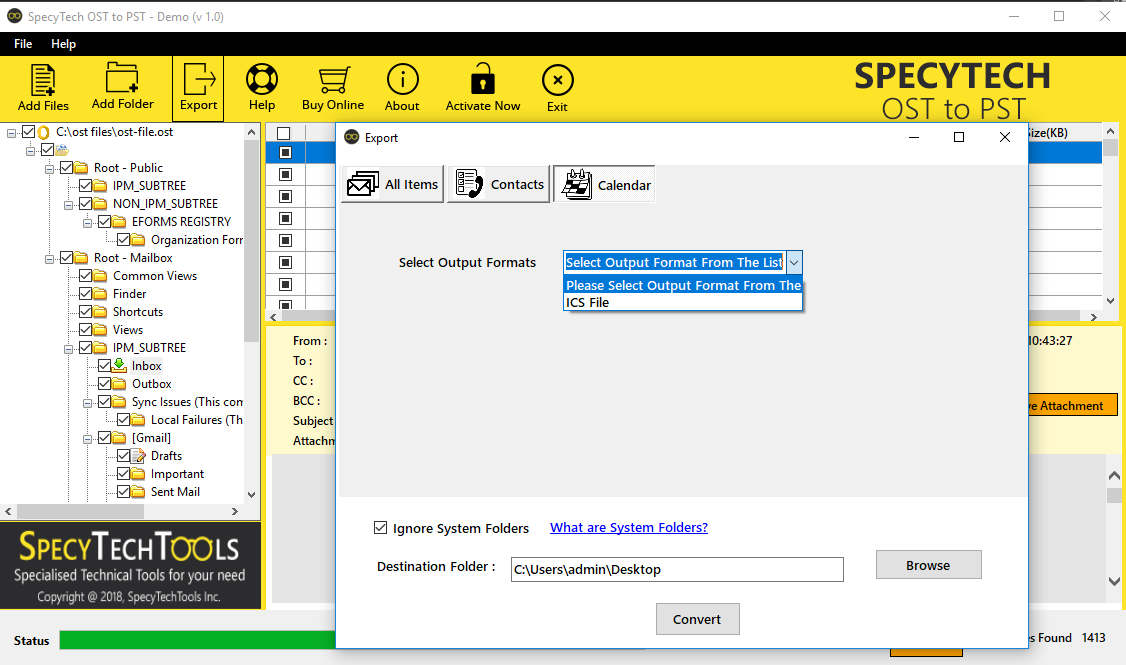Click the Organization Forms tree item
1126x665 pixels.
pyautogui.click(x=197, y=240)
